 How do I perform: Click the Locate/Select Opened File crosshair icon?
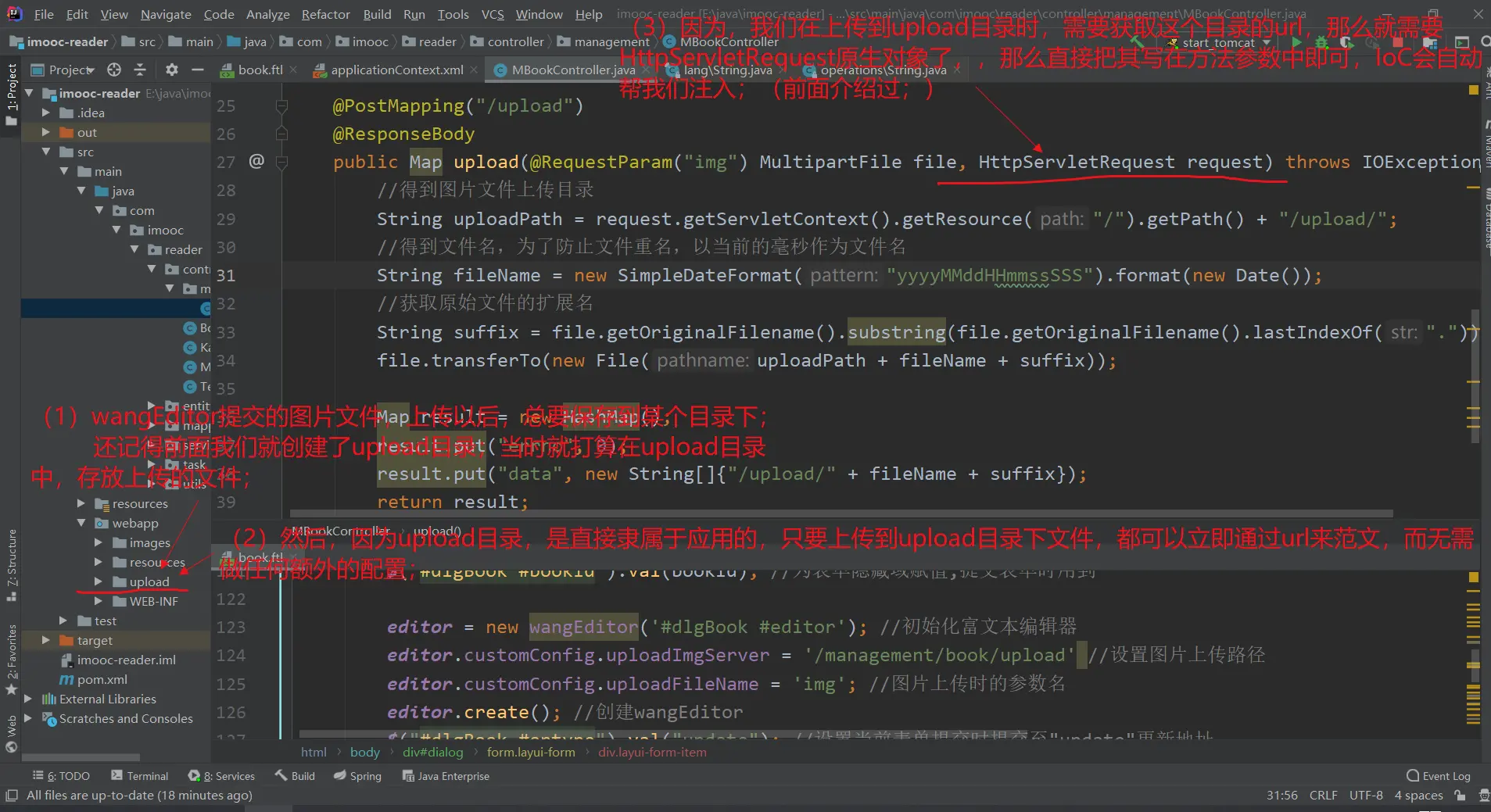point(114,70)
